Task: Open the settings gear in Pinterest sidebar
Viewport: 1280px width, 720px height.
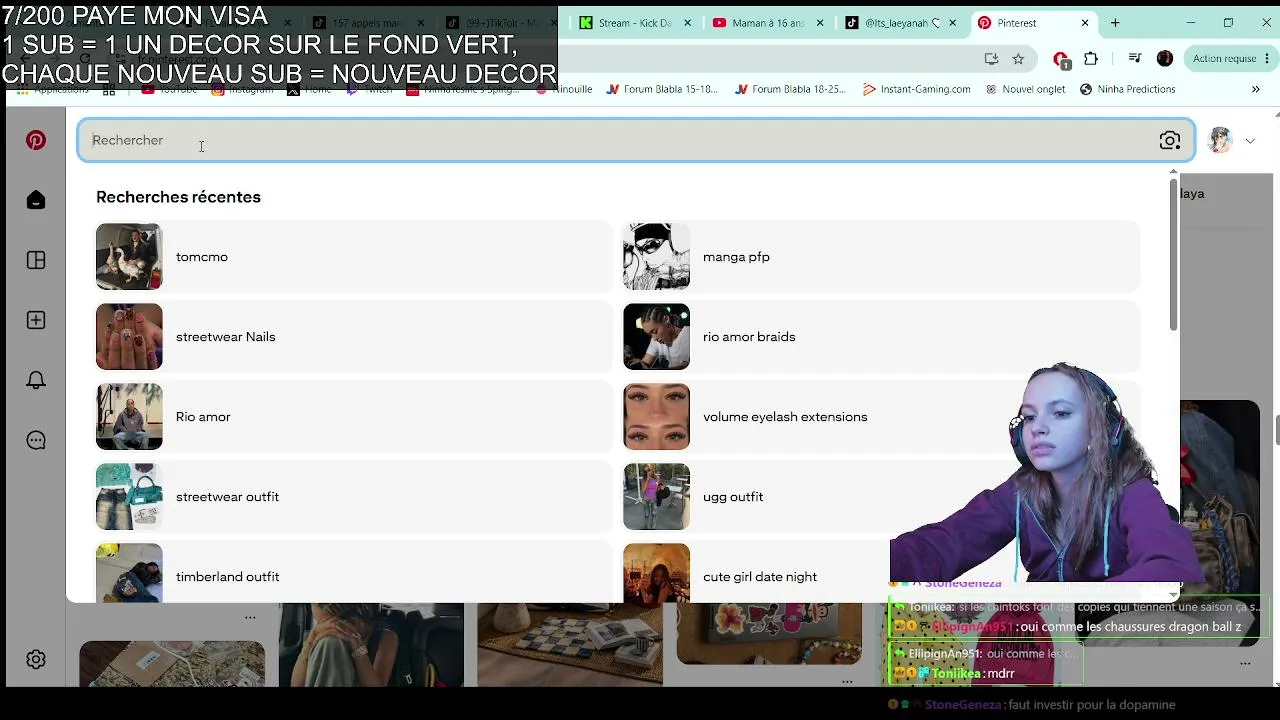Action: click(36, 659)
